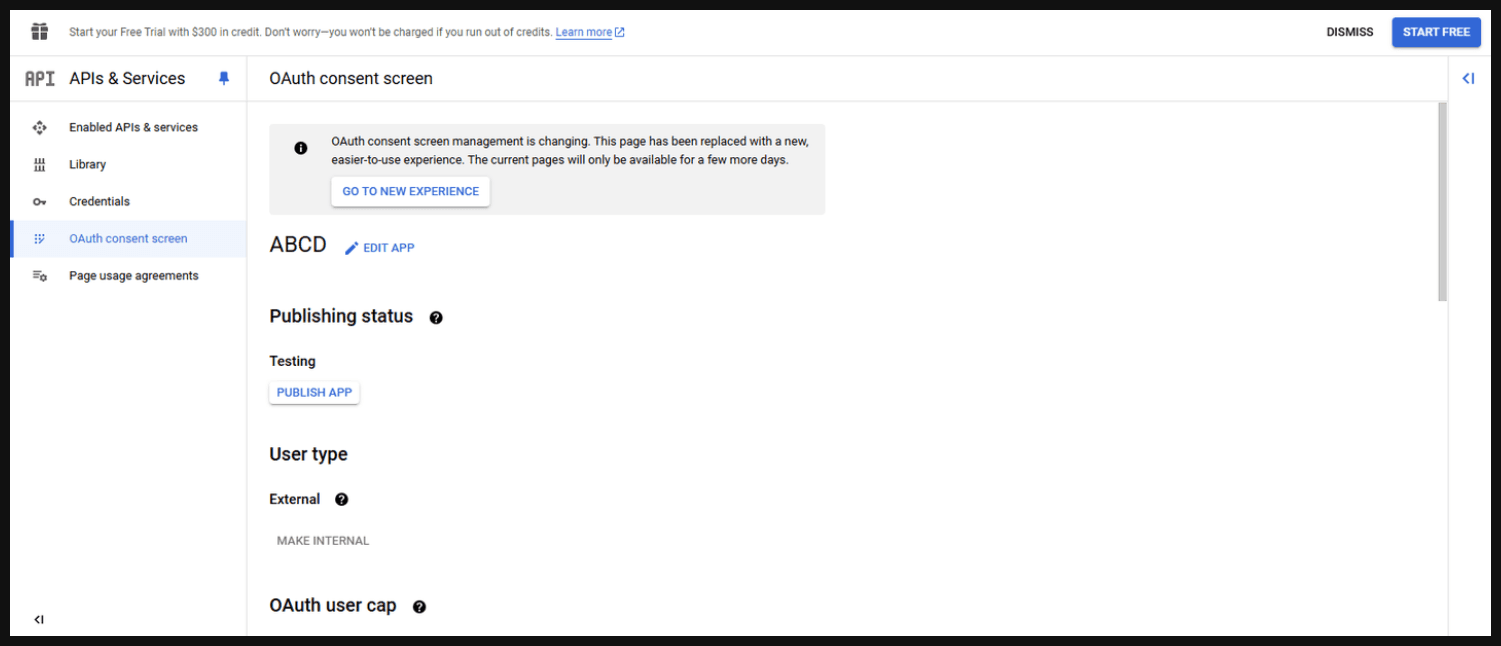This screenshot has height=646, width=1501.
Task: Click the Learn more link
Action: point(584,32)
